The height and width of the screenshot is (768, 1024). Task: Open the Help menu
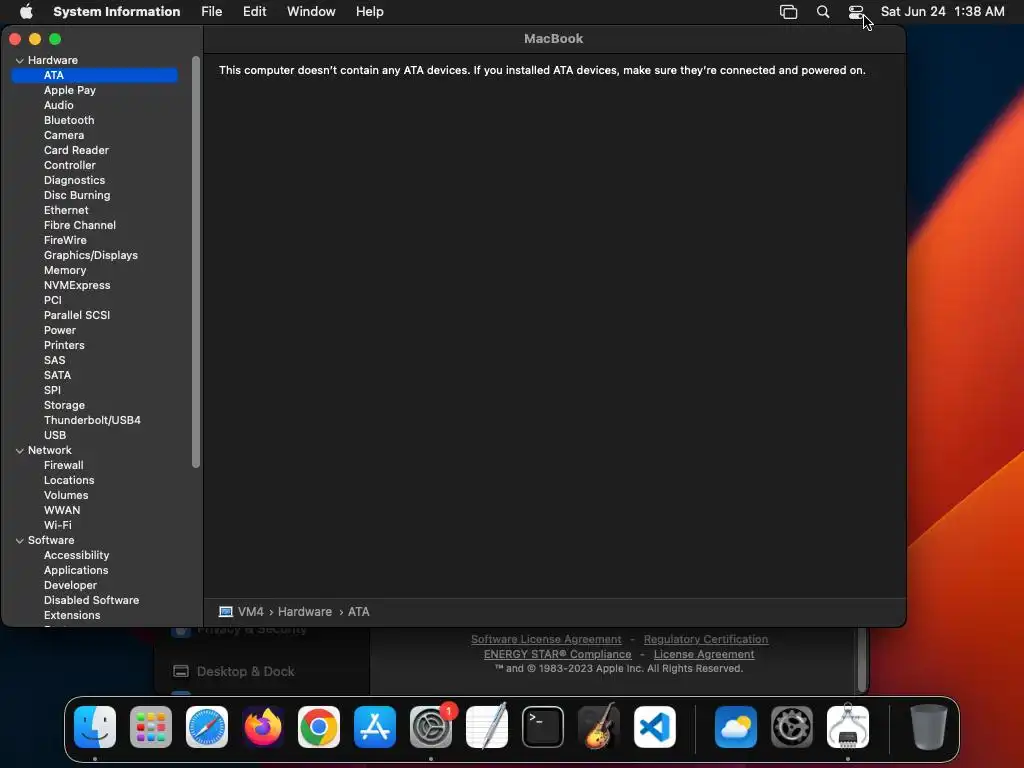370,12
